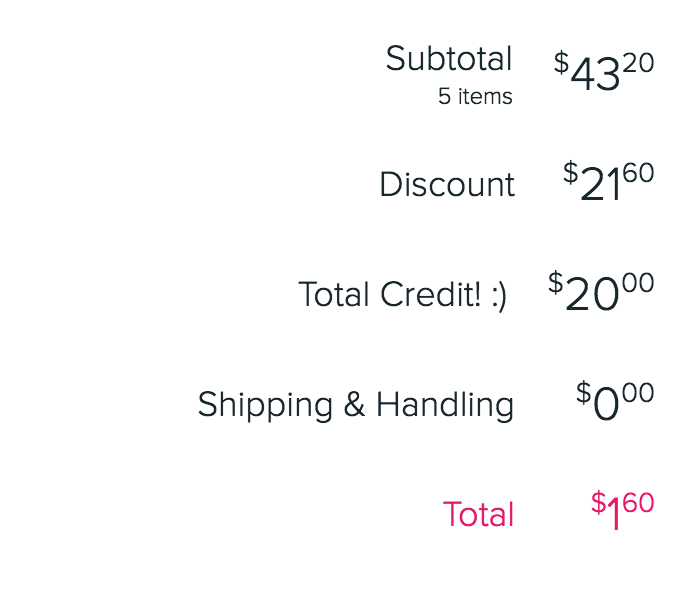
Task: Click the dollar sign beside 20
Action: pyautogui.click(x=556, y=282)
